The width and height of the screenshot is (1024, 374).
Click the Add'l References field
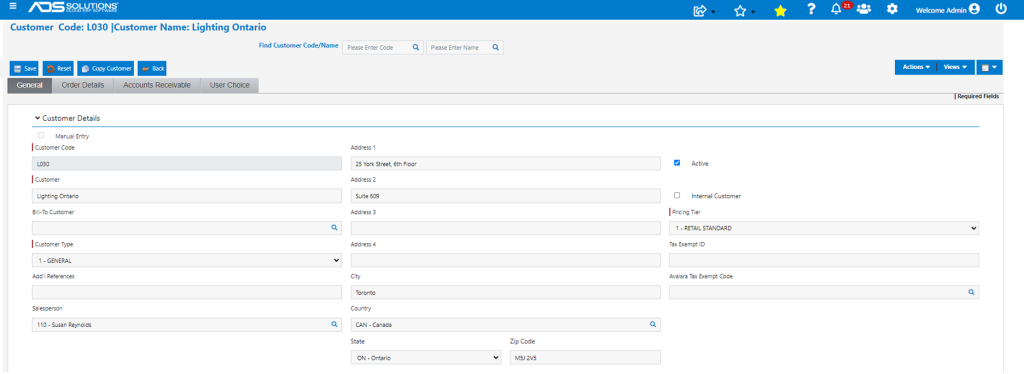[187, 292]
